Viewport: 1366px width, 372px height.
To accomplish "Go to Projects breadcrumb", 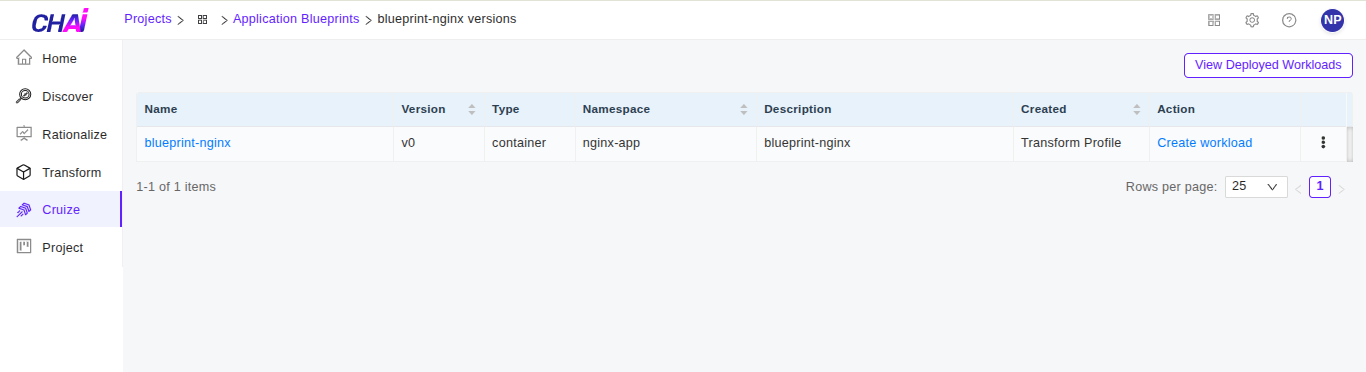I will coord(148,19).
